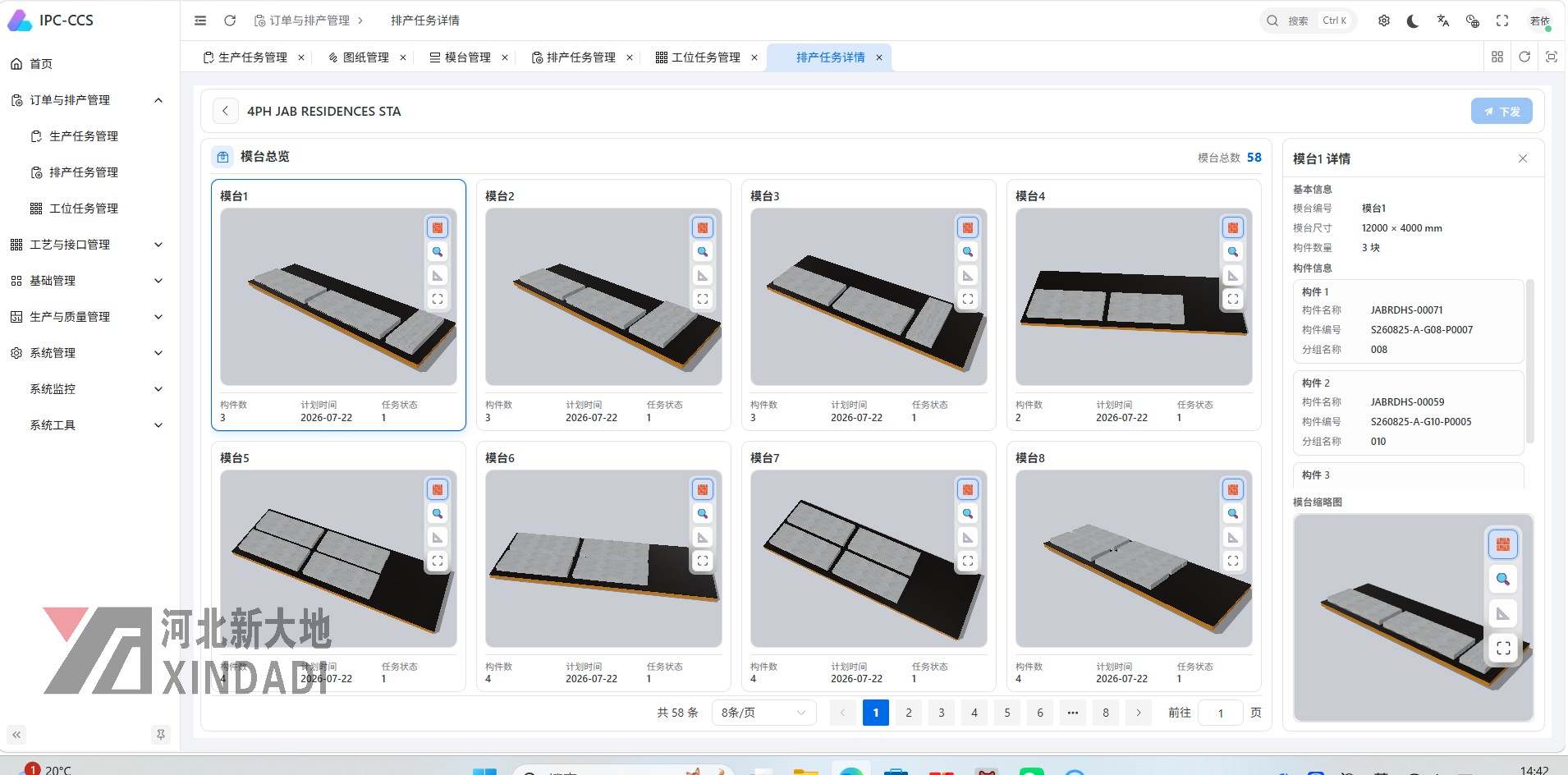Pin the sidebar using pin icon
This screenshot has height=775, width=1568.
(x=161, y=735)
